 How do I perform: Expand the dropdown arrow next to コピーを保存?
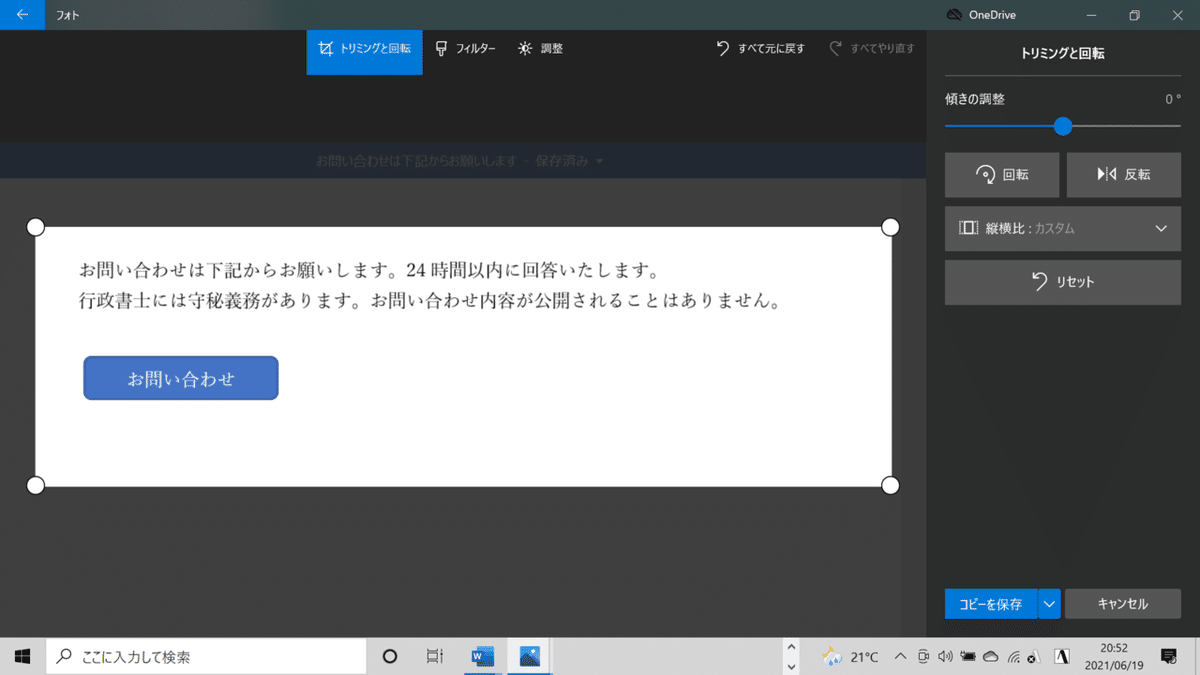tap(1049, 604)
